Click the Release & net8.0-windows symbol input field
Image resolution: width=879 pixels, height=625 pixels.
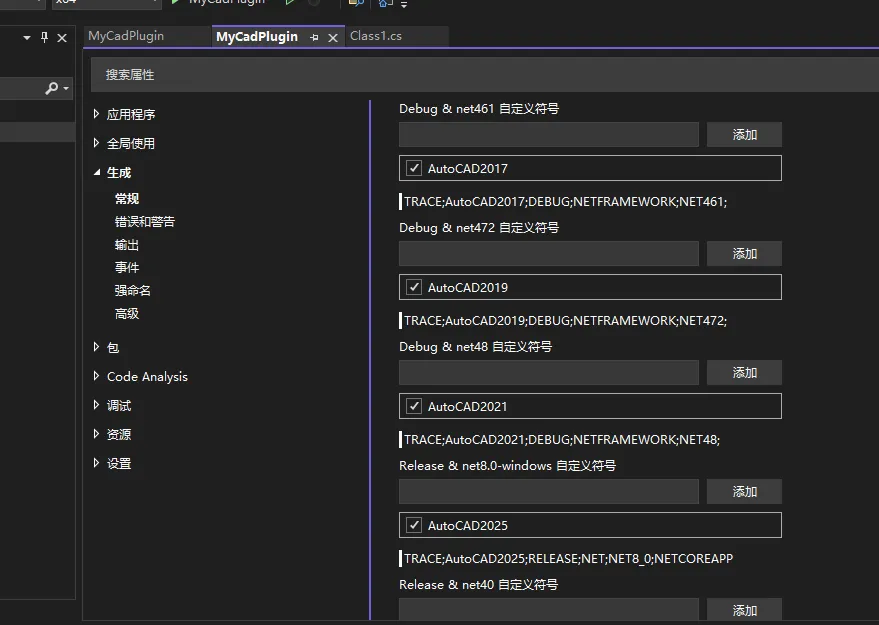(x=549, y=491)
